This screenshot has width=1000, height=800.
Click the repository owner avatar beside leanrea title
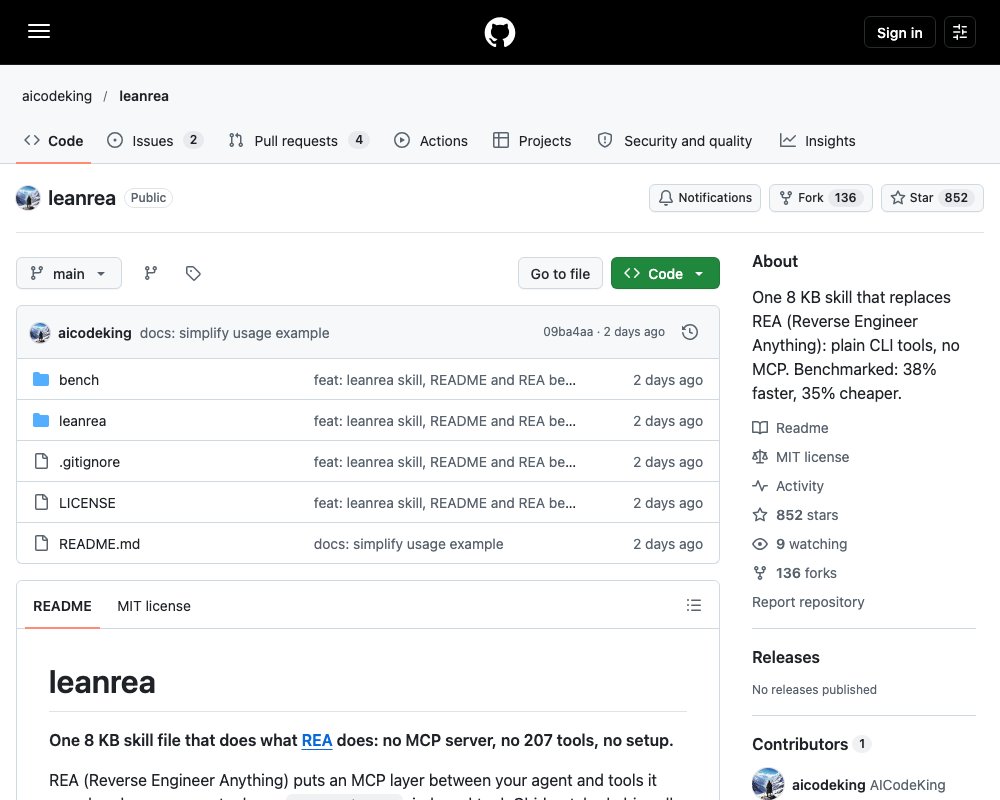tap(28, 198)
